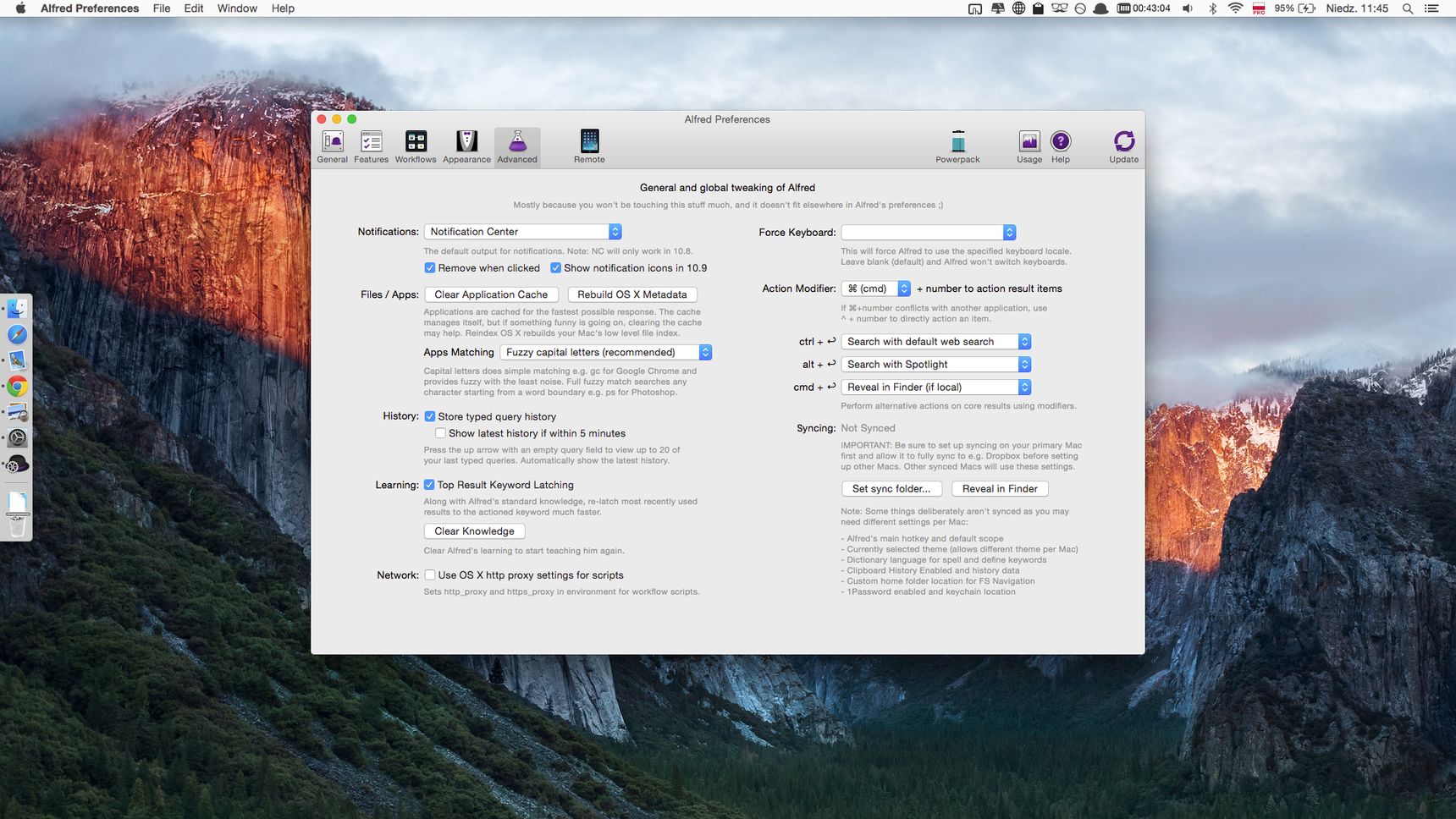
Task: Click Clear Application Cache button
Action: point(491,294)
